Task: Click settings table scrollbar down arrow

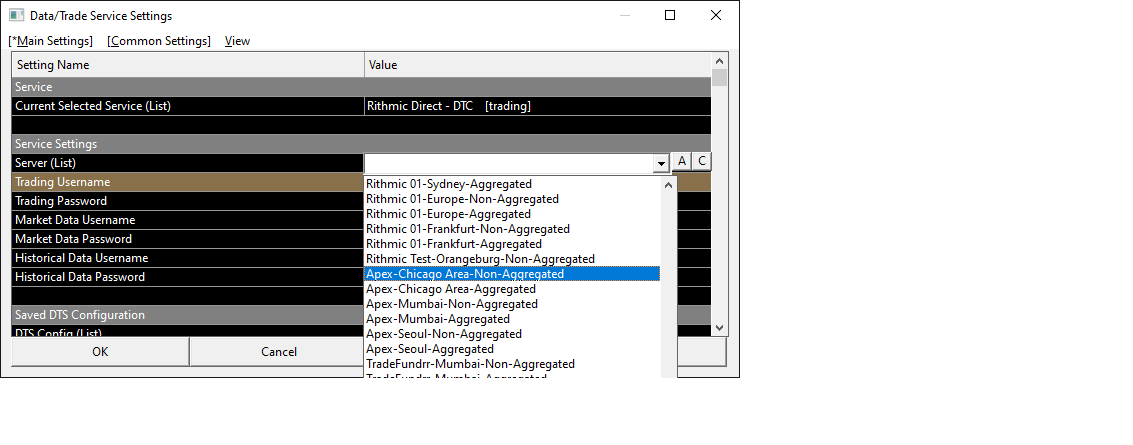Action: 719,328
